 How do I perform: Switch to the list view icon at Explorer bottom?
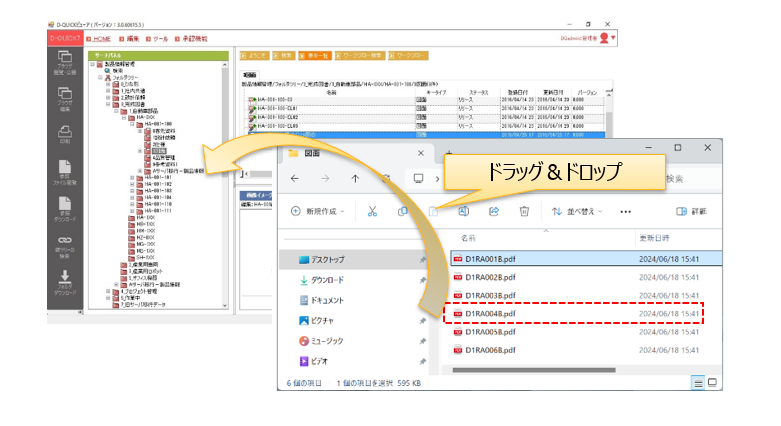(x=698, y=383)
